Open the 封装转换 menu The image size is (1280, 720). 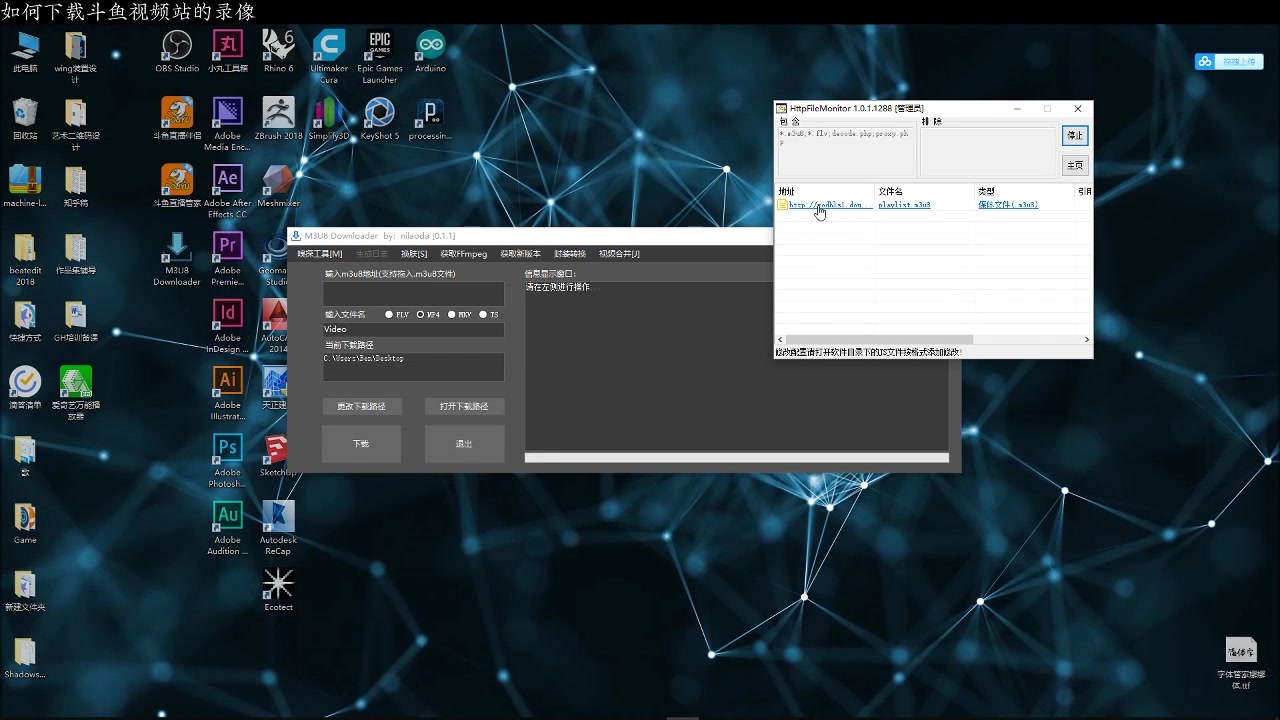pyautogui.click(x=570, y=254)
